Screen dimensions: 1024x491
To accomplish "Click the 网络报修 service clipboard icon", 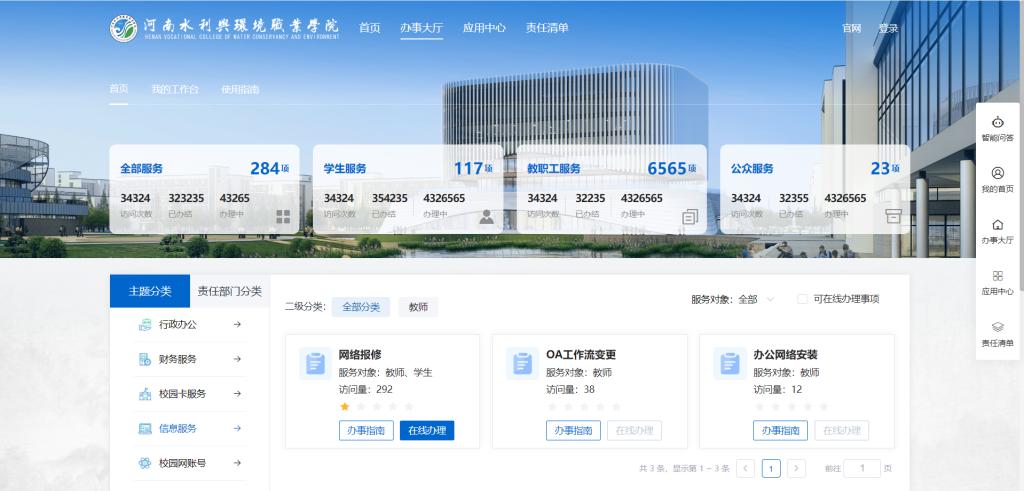I will (315, 364).
